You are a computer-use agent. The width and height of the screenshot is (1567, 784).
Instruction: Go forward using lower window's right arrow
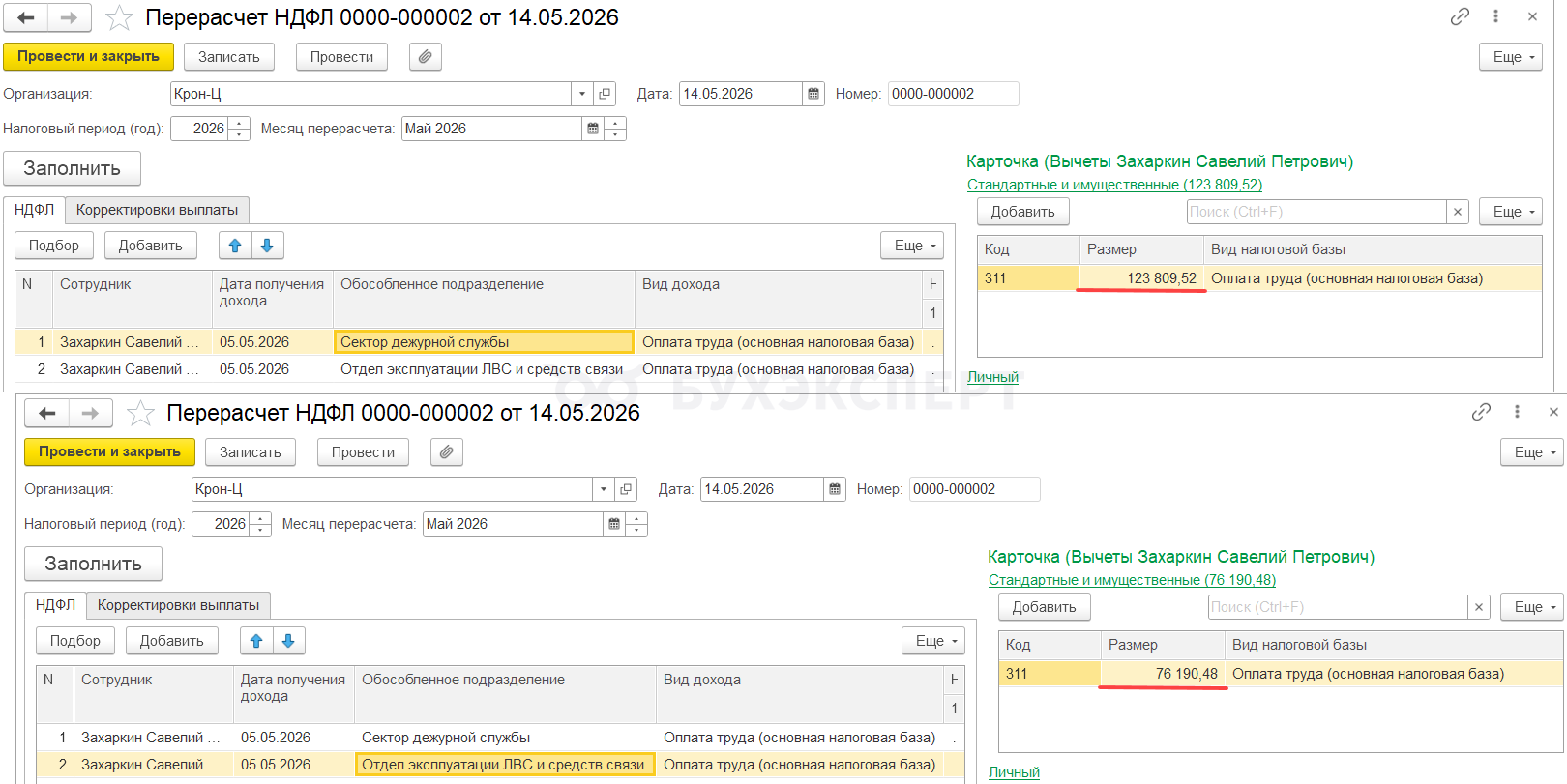coord(91,413)
